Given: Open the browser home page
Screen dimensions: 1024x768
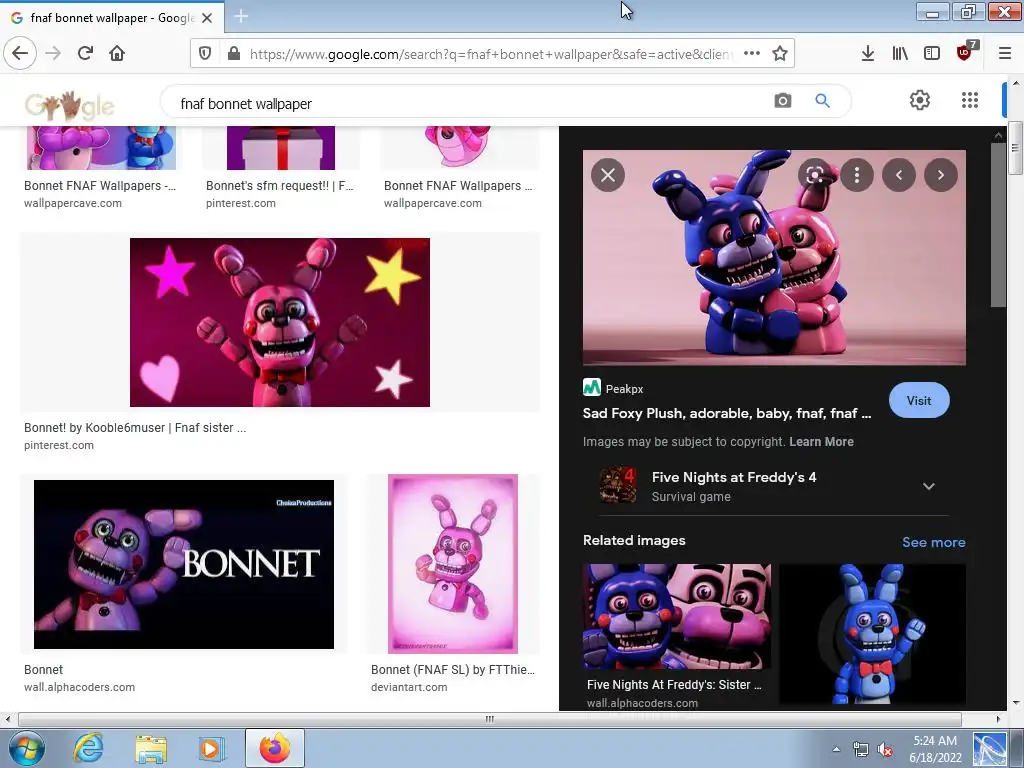Looking at the screenshot, I should 117,54.
